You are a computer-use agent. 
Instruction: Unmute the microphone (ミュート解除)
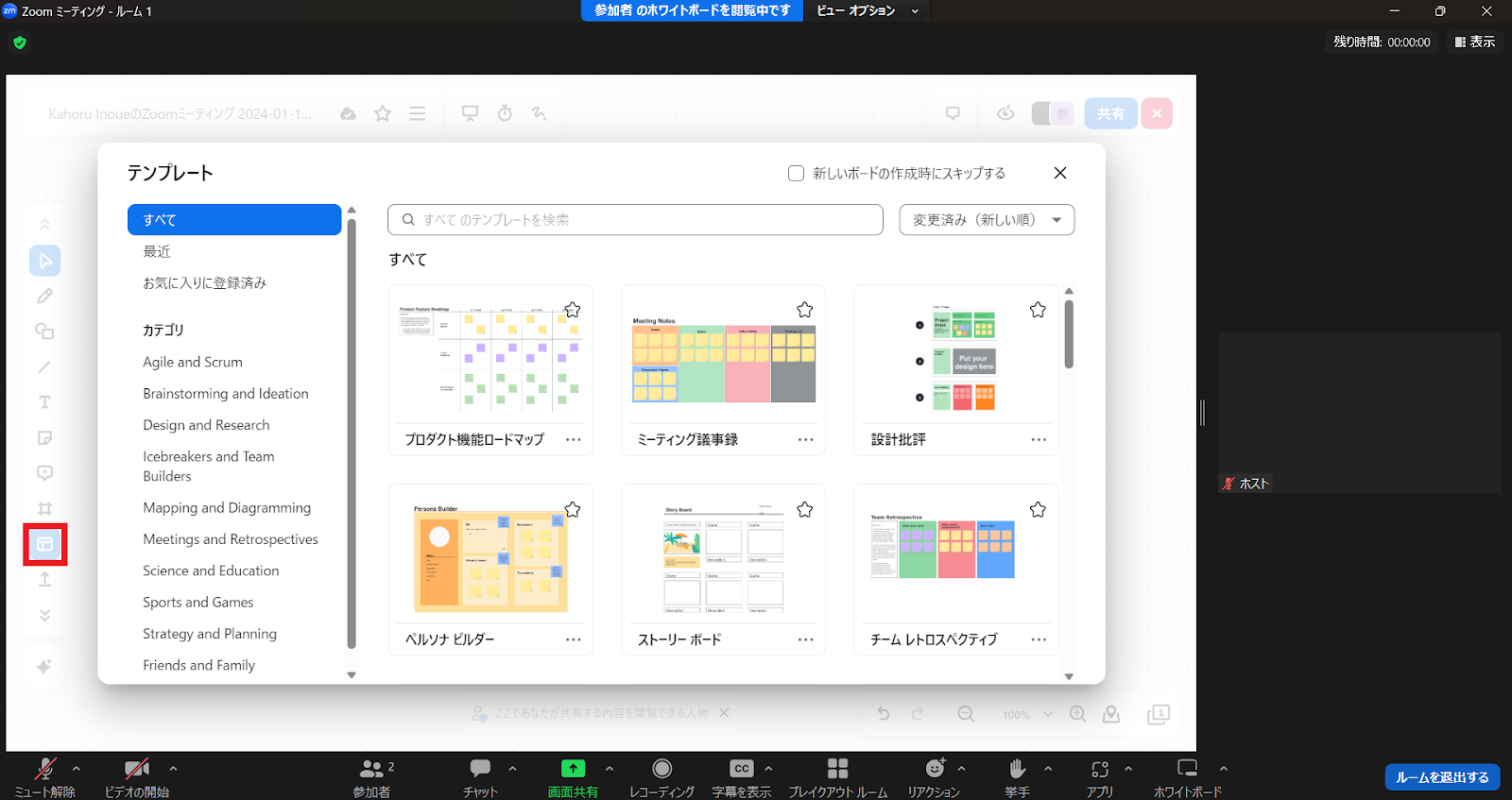click(x=44, y=777)
